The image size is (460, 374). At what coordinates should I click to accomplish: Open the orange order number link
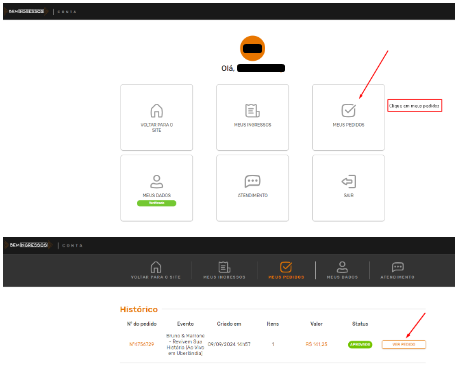(142, 344)
